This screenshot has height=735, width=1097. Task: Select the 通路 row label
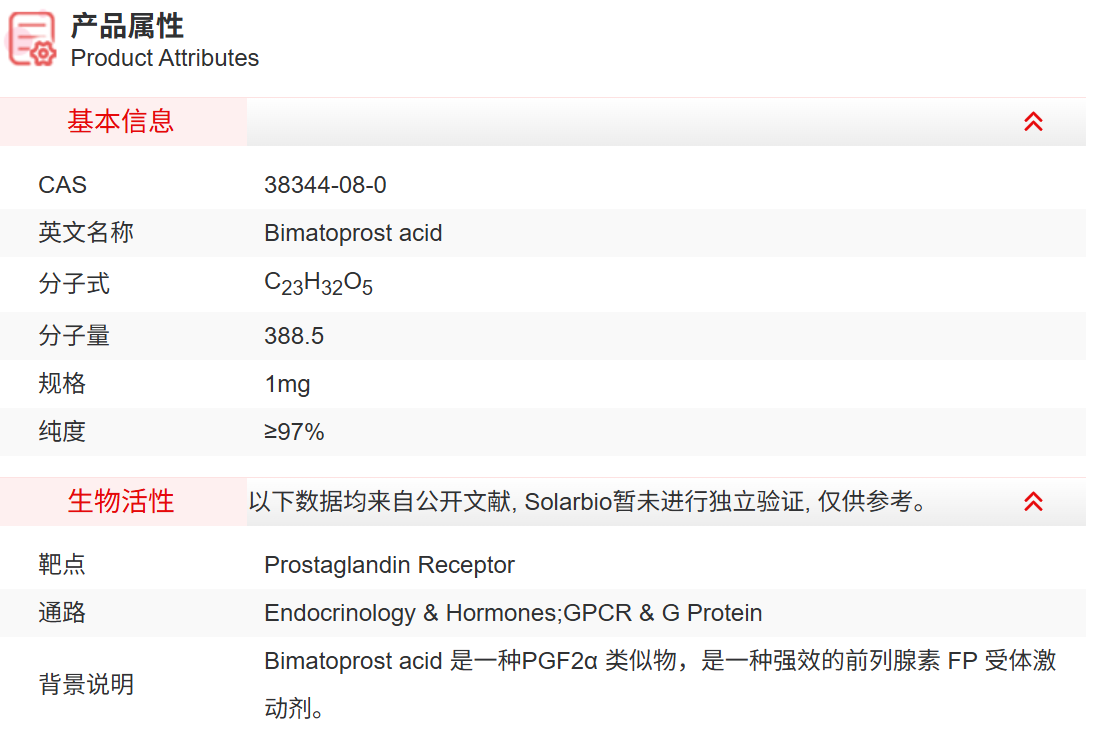[x=61, y=612]
